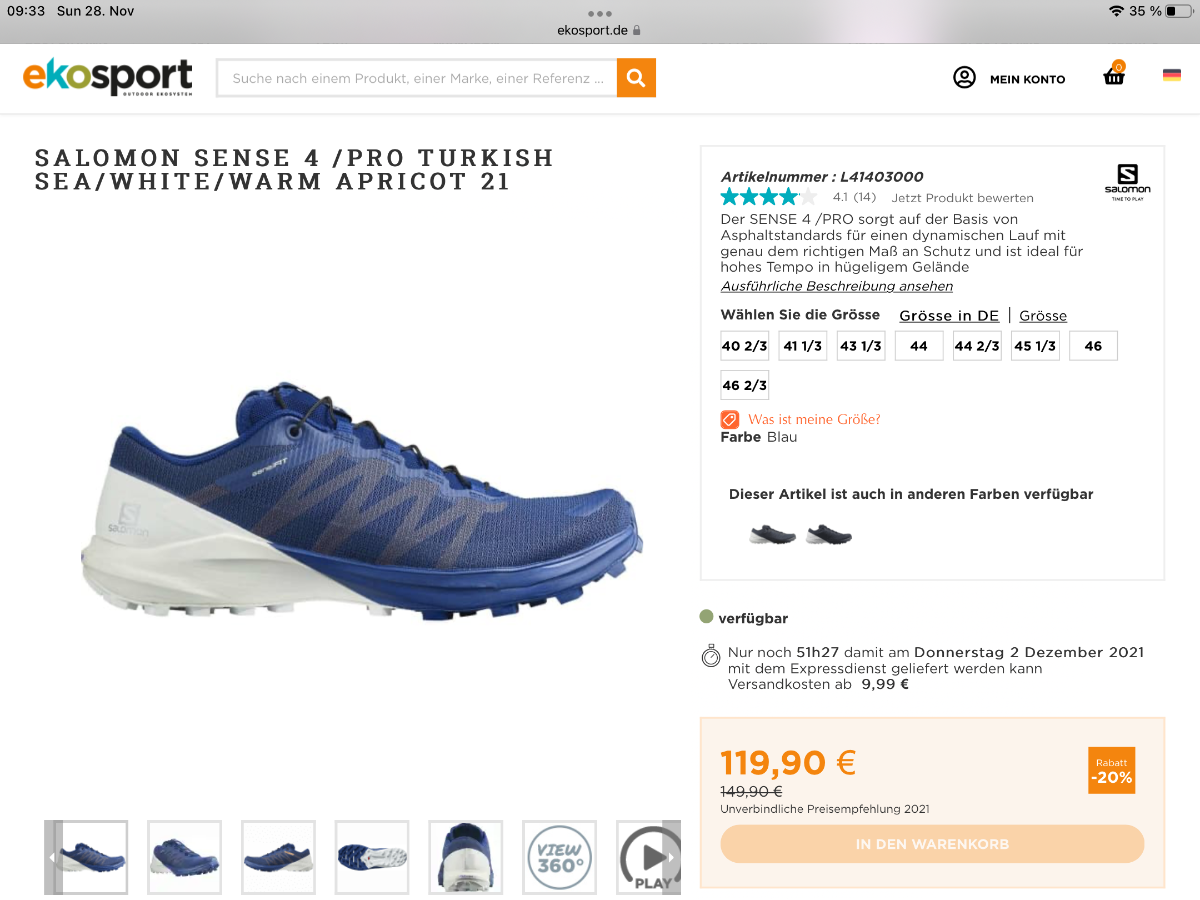Focus the product search field

(417, 78)
